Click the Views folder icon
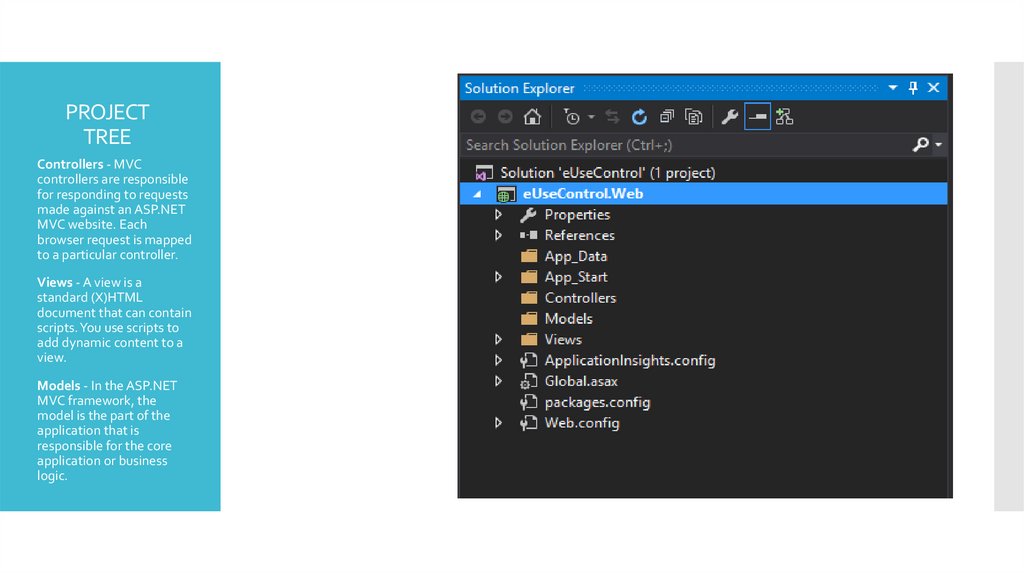 click(529, 340)
